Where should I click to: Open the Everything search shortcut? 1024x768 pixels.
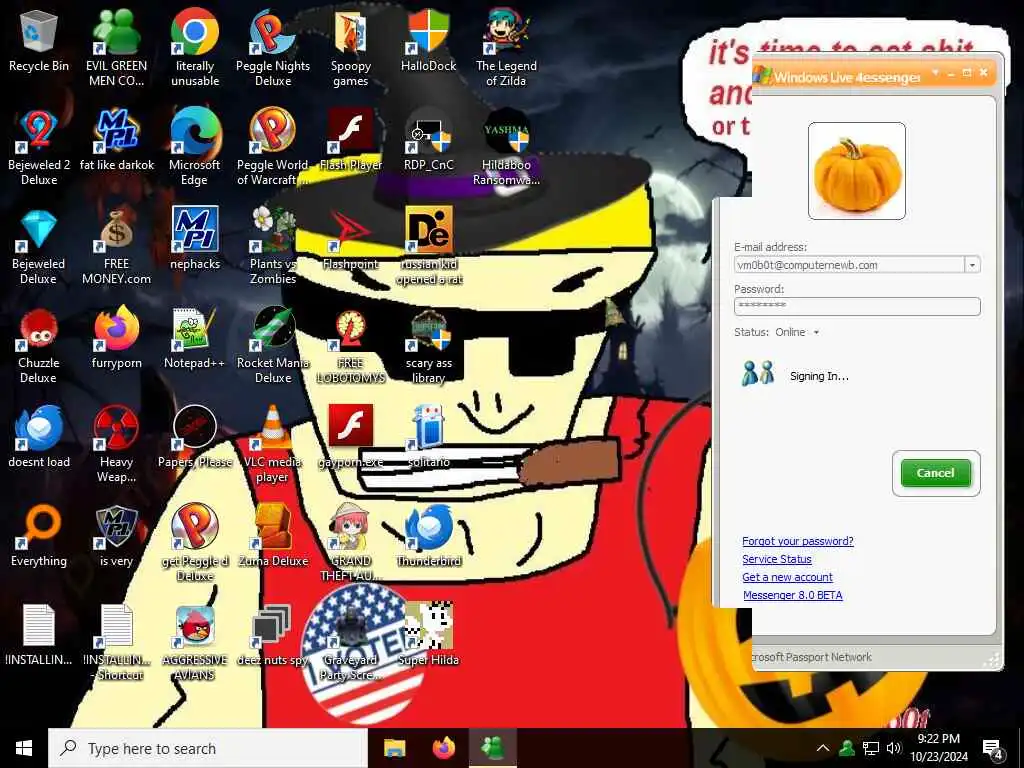pyautogui.click(x=39, y=536)
